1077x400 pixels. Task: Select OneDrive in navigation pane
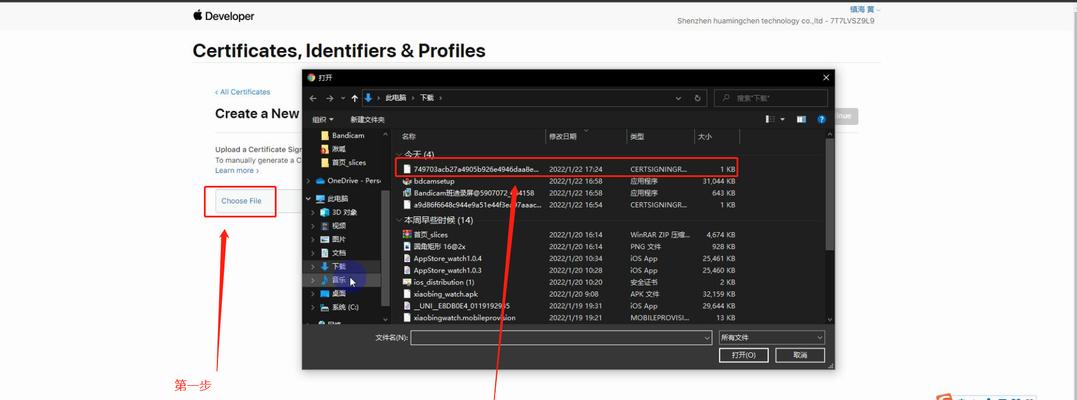(348, 181)
